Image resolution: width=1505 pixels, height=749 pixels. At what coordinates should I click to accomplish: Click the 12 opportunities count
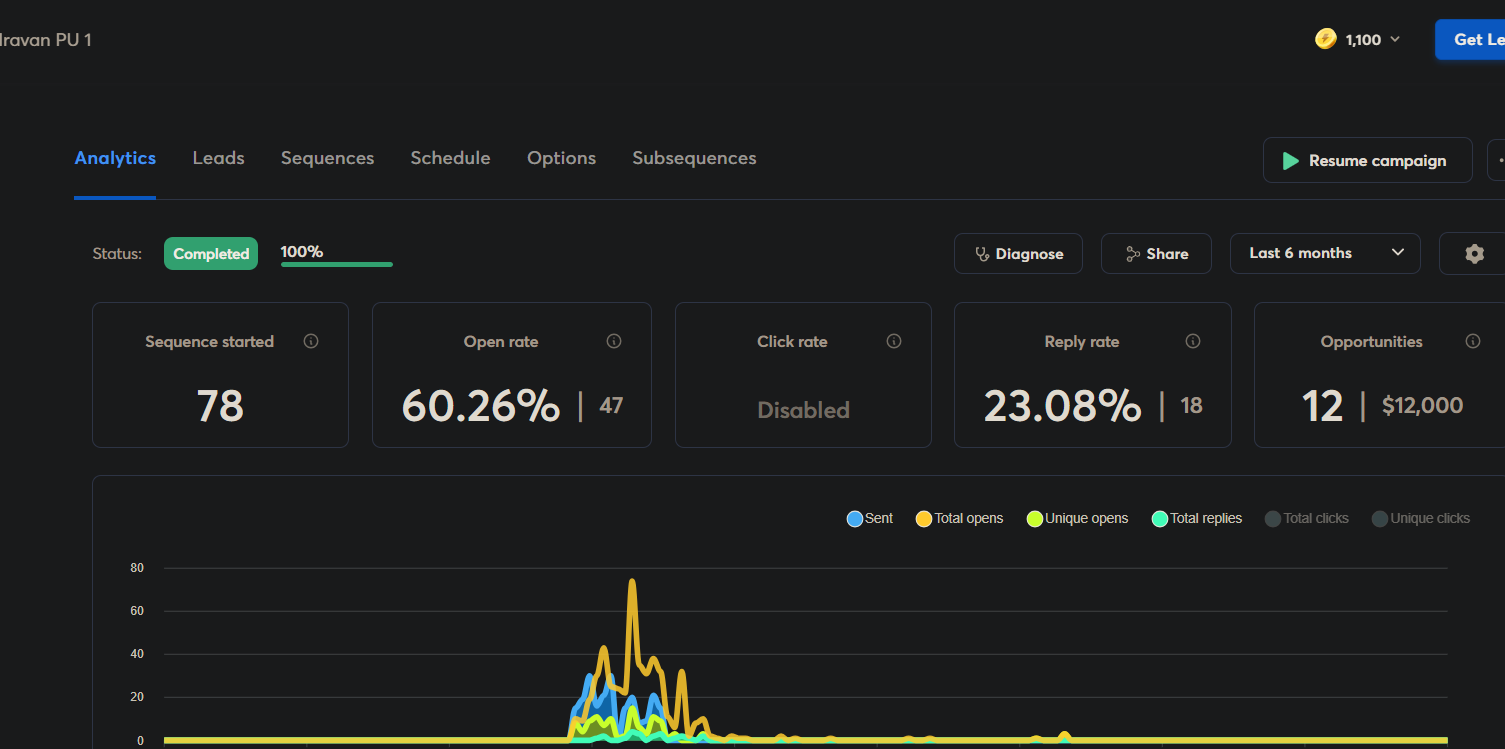pos(1322,406)
